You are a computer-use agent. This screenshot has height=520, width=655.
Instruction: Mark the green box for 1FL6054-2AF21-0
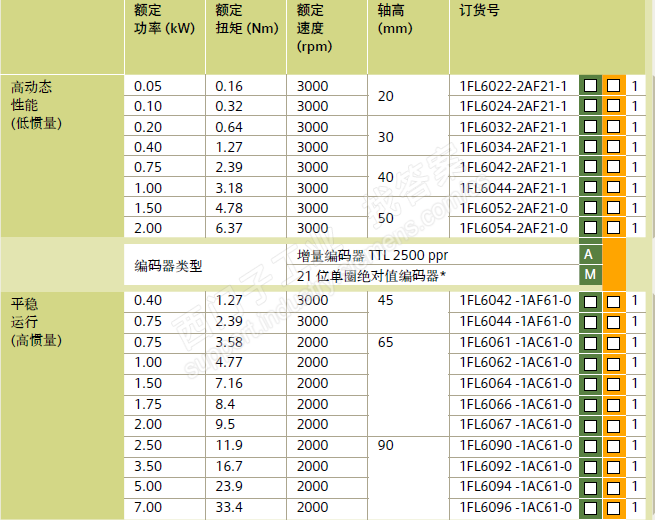[x=590, y=228]
